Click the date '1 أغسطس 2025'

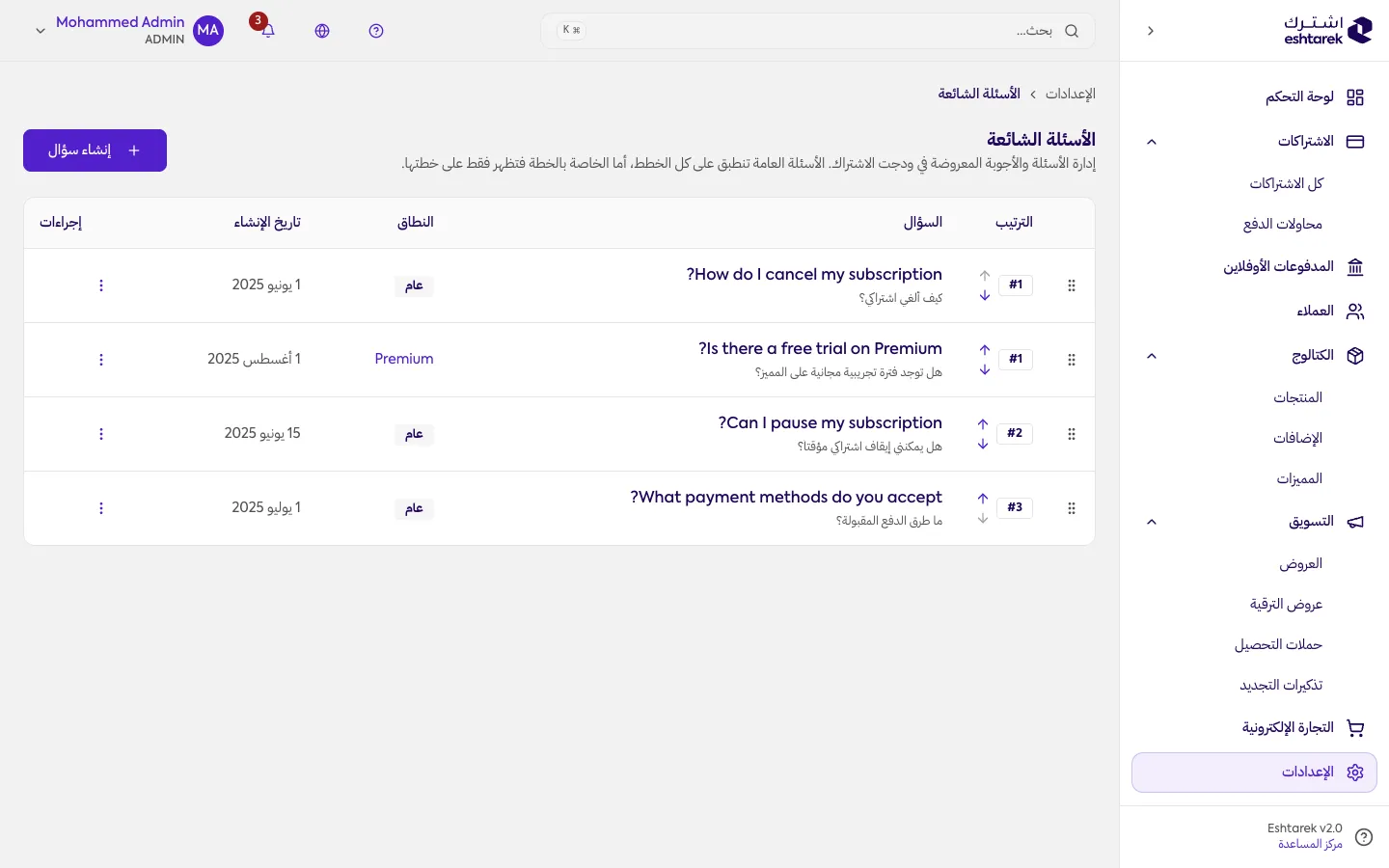[254, 359]
